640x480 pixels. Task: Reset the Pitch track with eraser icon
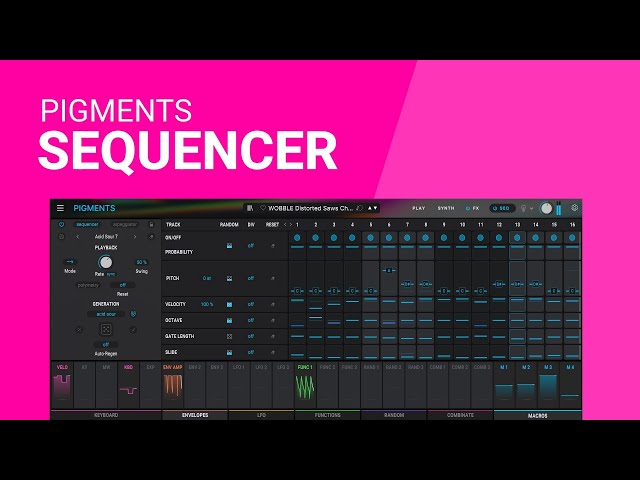click(273, 278)
